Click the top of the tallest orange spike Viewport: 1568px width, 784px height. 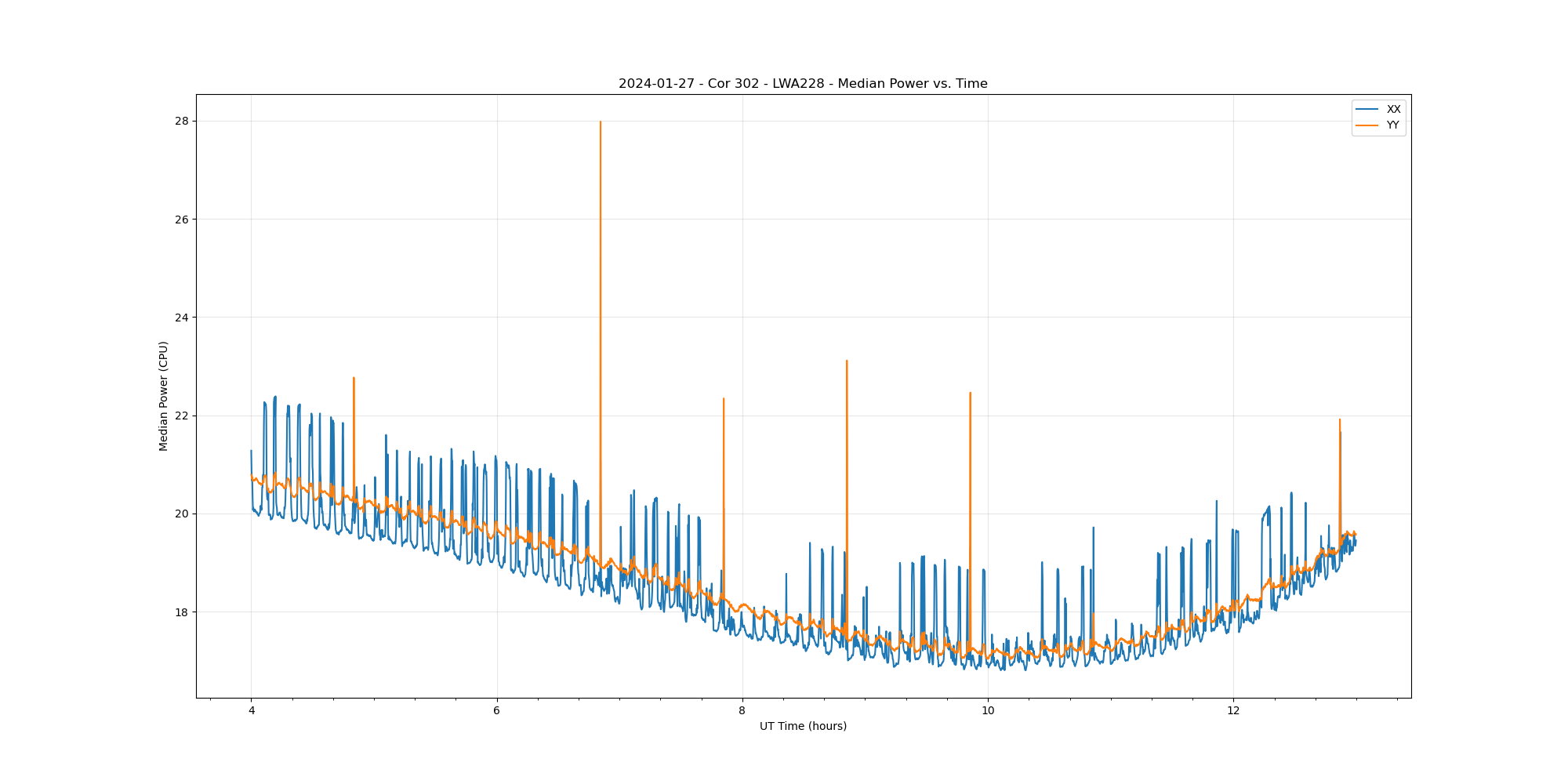coord(601,122)
